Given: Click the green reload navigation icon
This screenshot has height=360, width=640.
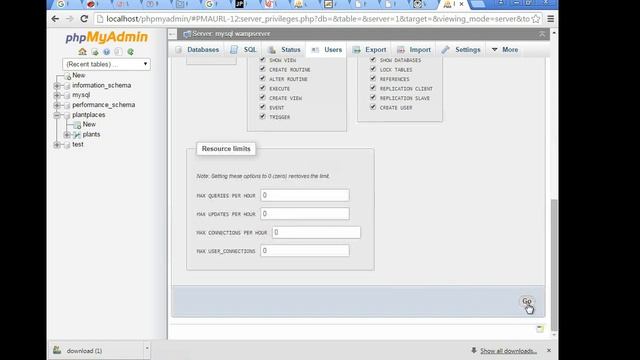Looking at the screenshot, I should (130, 52).
